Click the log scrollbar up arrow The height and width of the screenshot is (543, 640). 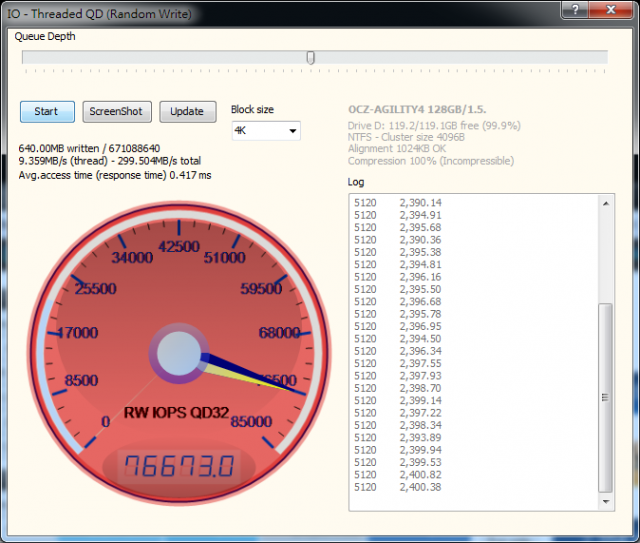click(606, 203)
